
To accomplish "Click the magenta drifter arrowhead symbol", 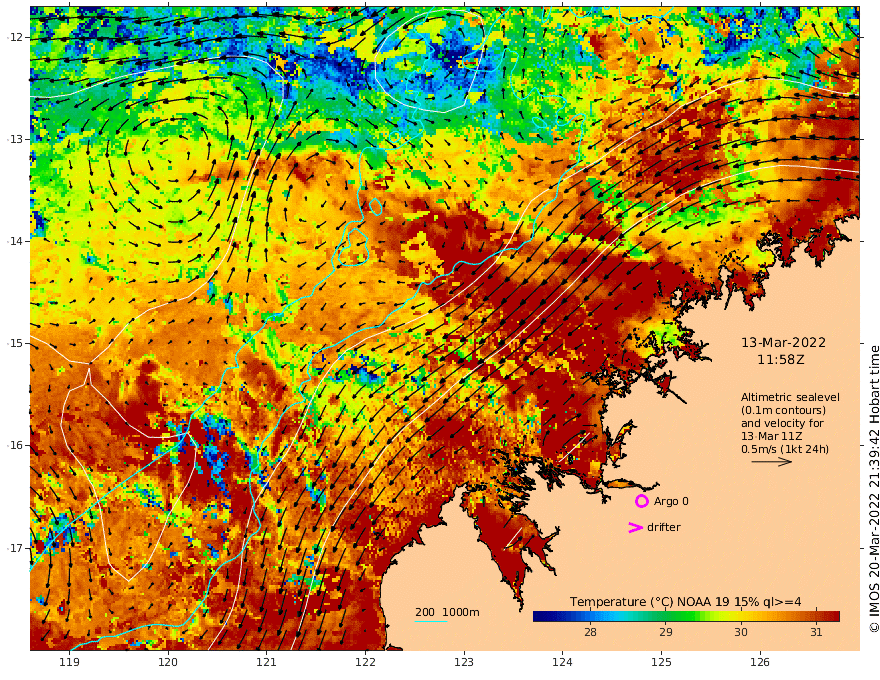I will (x=635, y=527).
